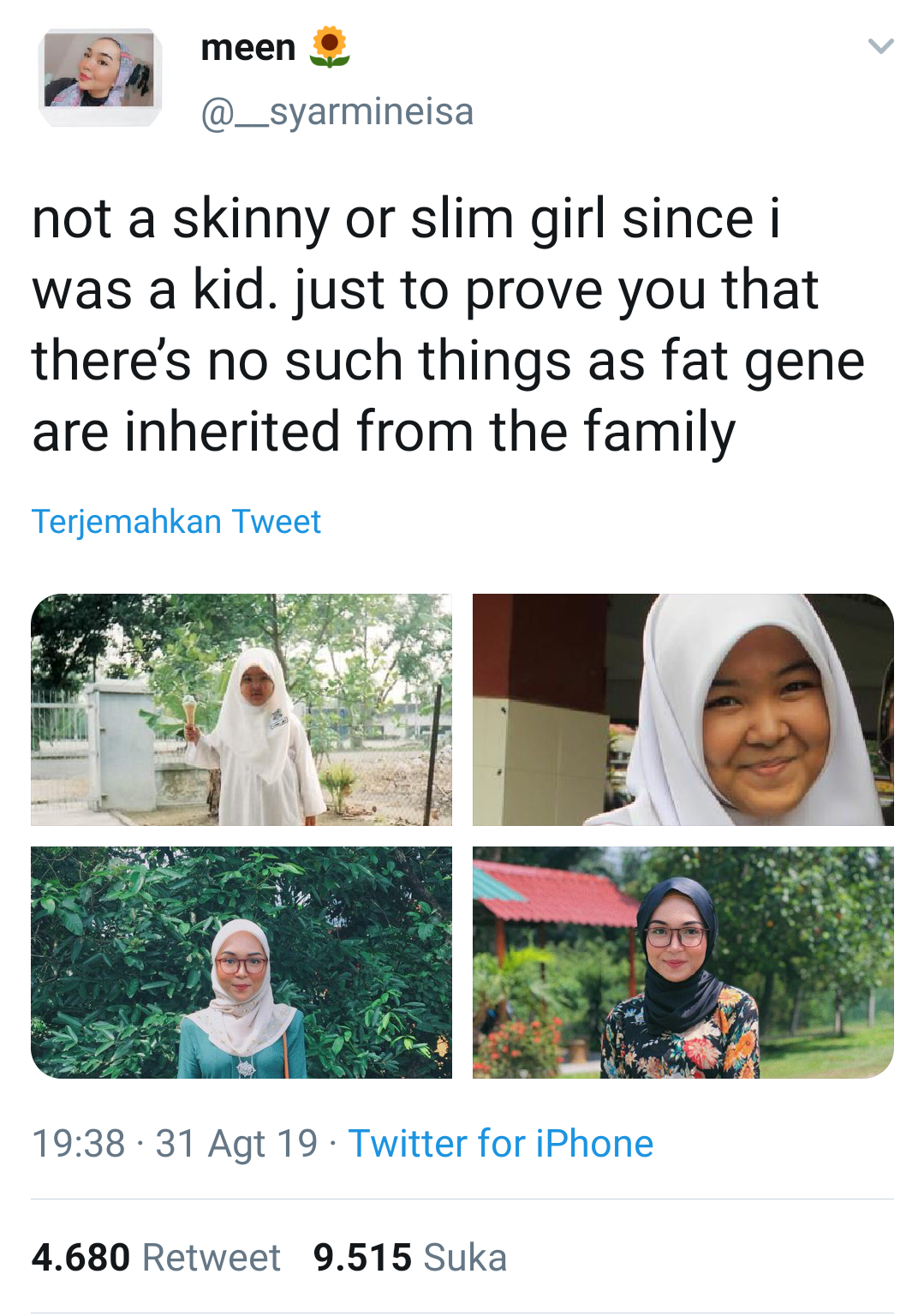Open photo with teal dress

241,962
